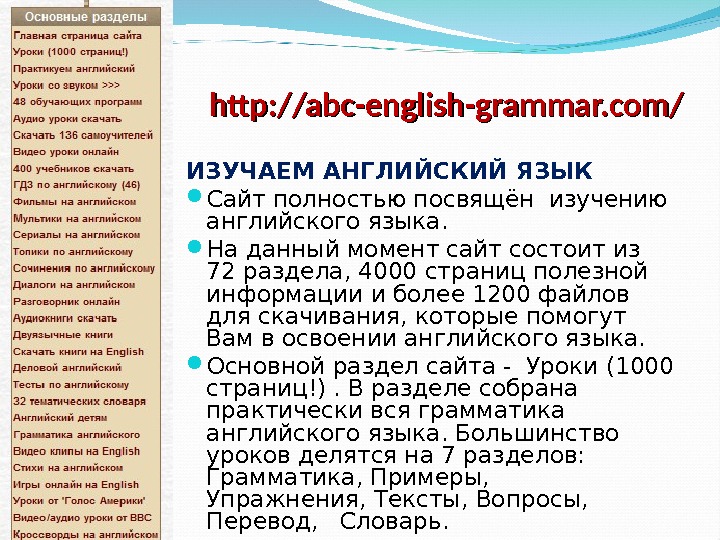
Task: Go to 'Видео/аудио уроки от BBC'
Action: pos(82,518)
